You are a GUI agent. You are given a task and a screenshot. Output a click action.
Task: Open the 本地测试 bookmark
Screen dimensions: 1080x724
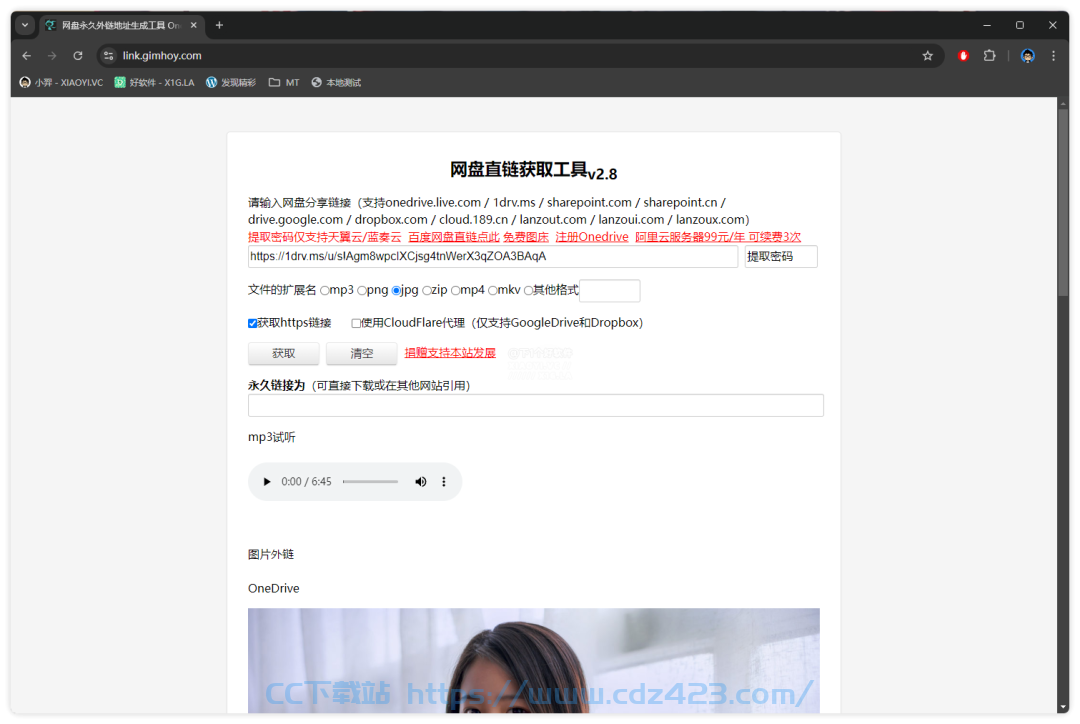(336, 83)
